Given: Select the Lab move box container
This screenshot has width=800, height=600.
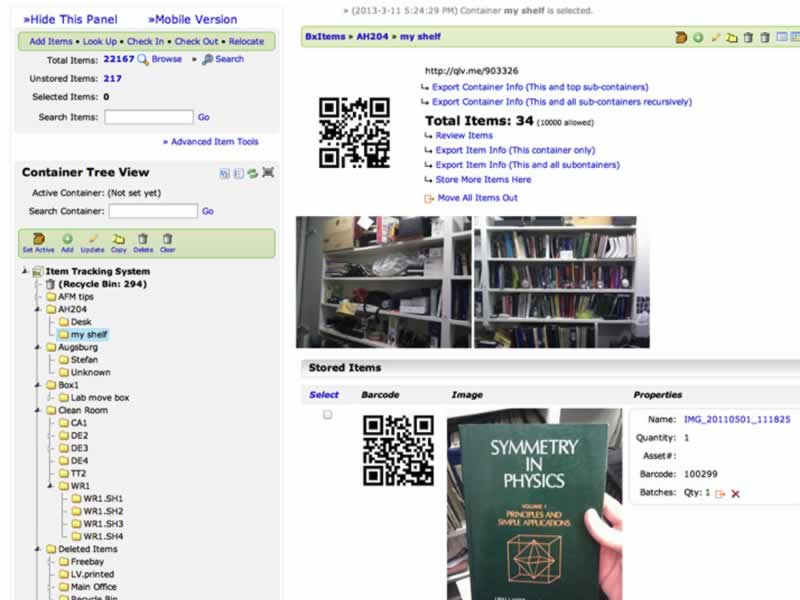Looking at the screenshot, I should (x=99, y=397).
